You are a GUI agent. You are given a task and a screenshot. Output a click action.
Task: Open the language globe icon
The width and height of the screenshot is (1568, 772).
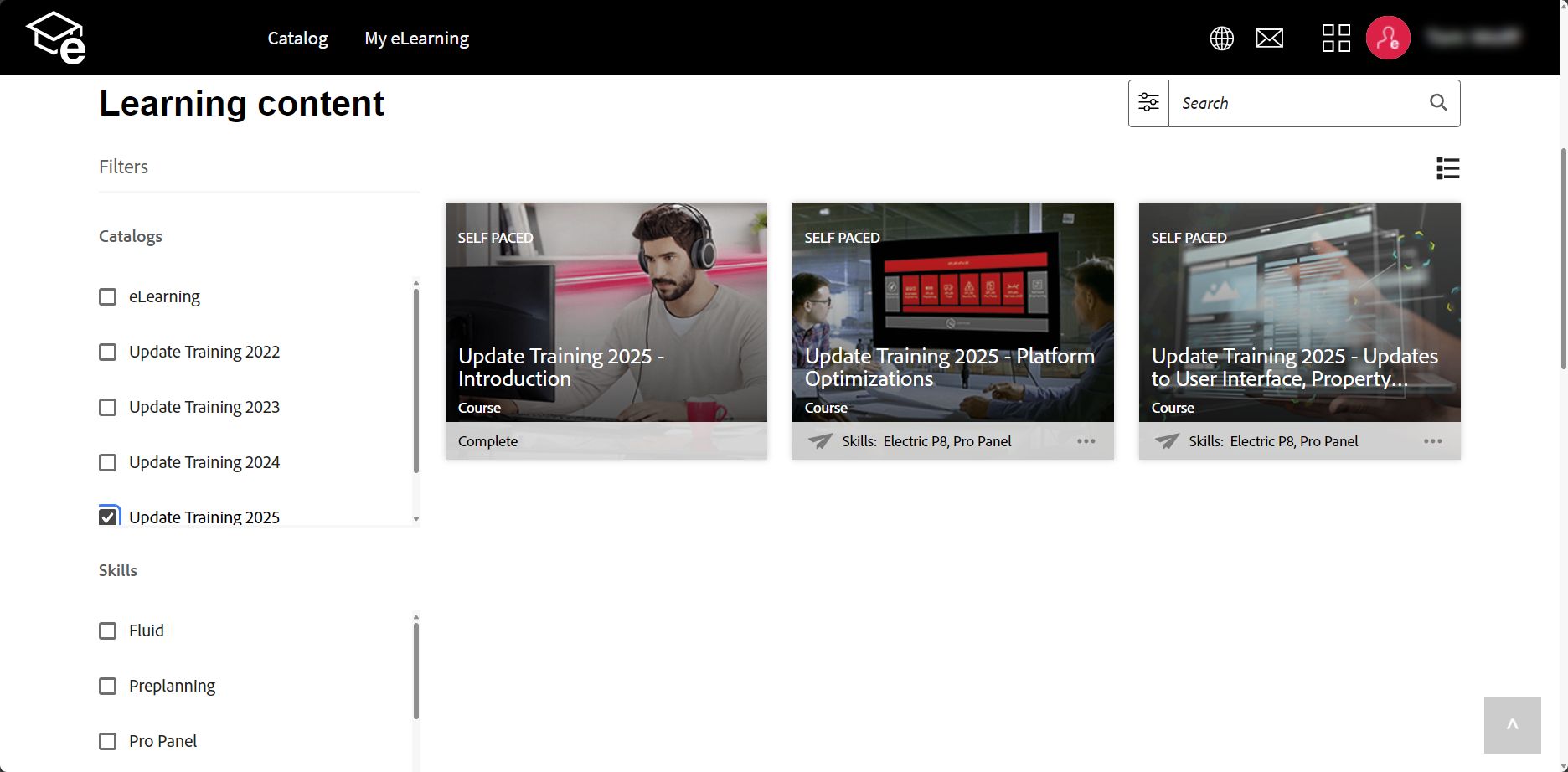[x=1221, y=38]
